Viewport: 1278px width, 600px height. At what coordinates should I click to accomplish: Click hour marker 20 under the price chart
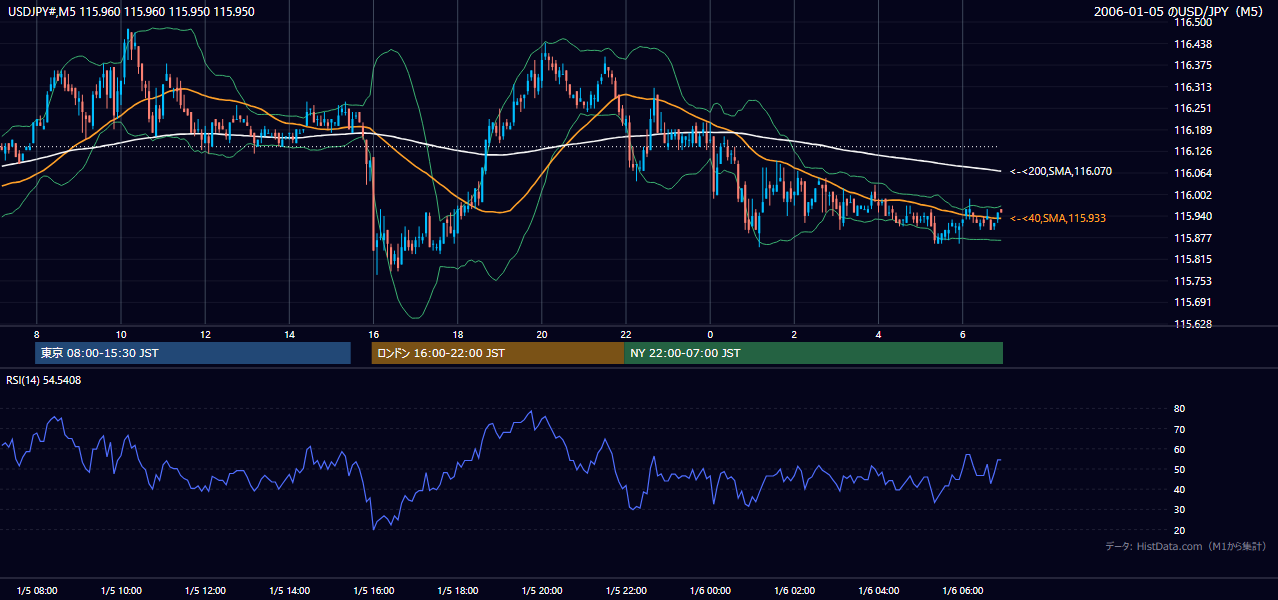(541, 334)
